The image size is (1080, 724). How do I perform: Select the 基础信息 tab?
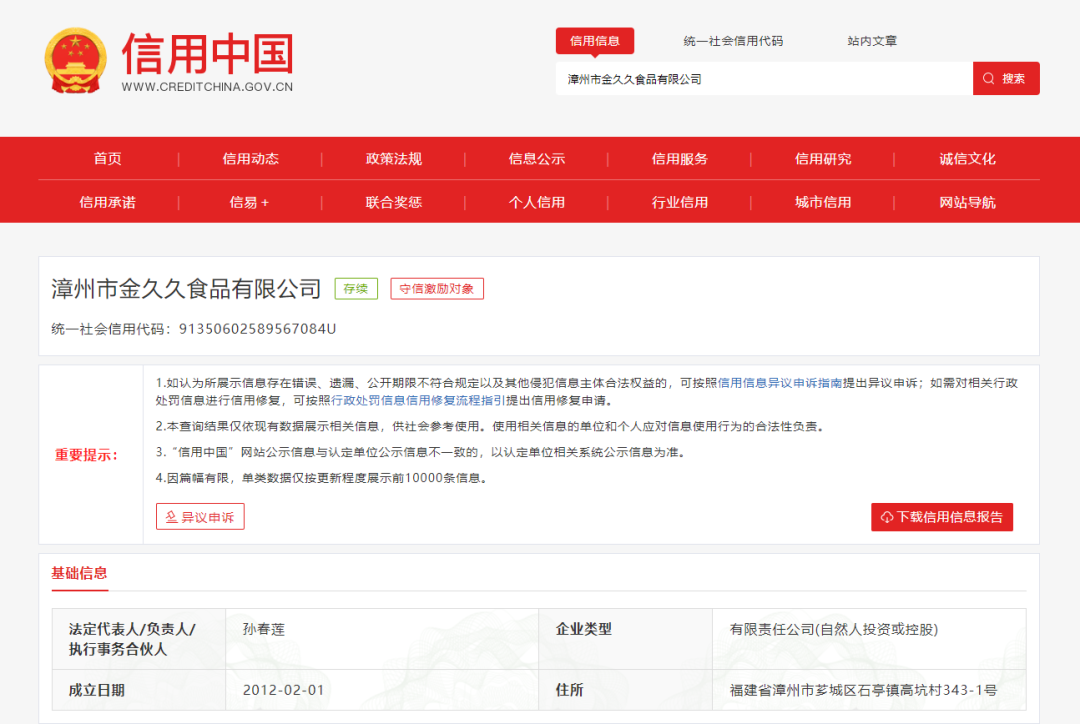[x=80, y=573]
